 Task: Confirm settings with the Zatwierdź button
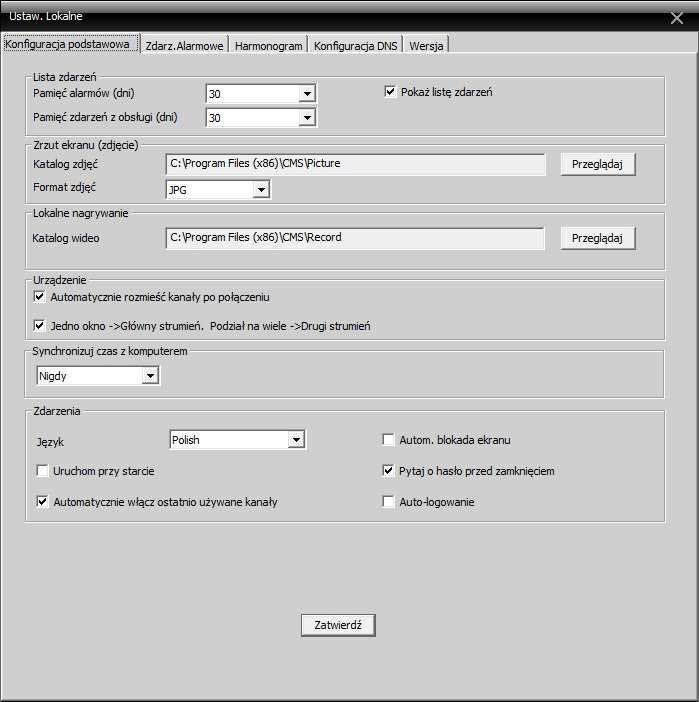coord(338,625)
